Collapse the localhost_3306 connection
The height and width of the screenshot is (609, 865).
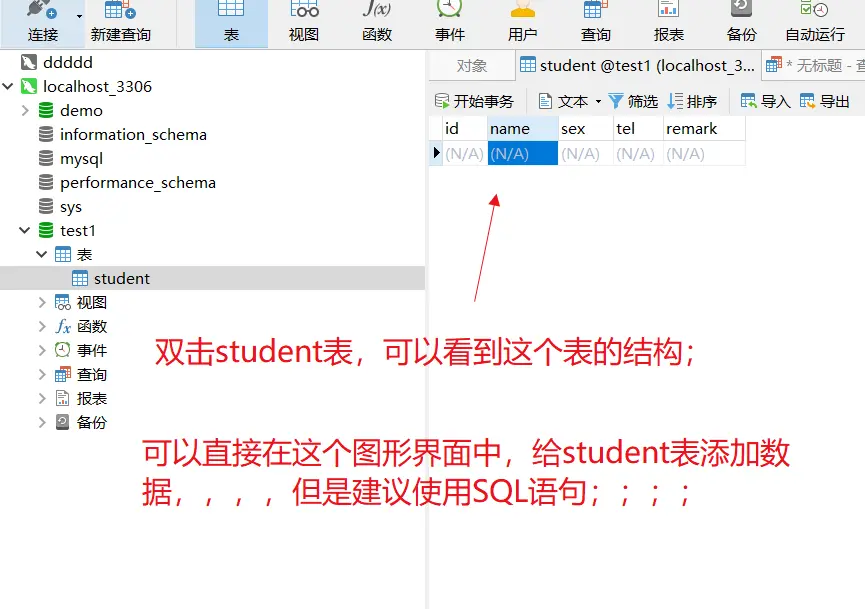[x=8, y=87]
